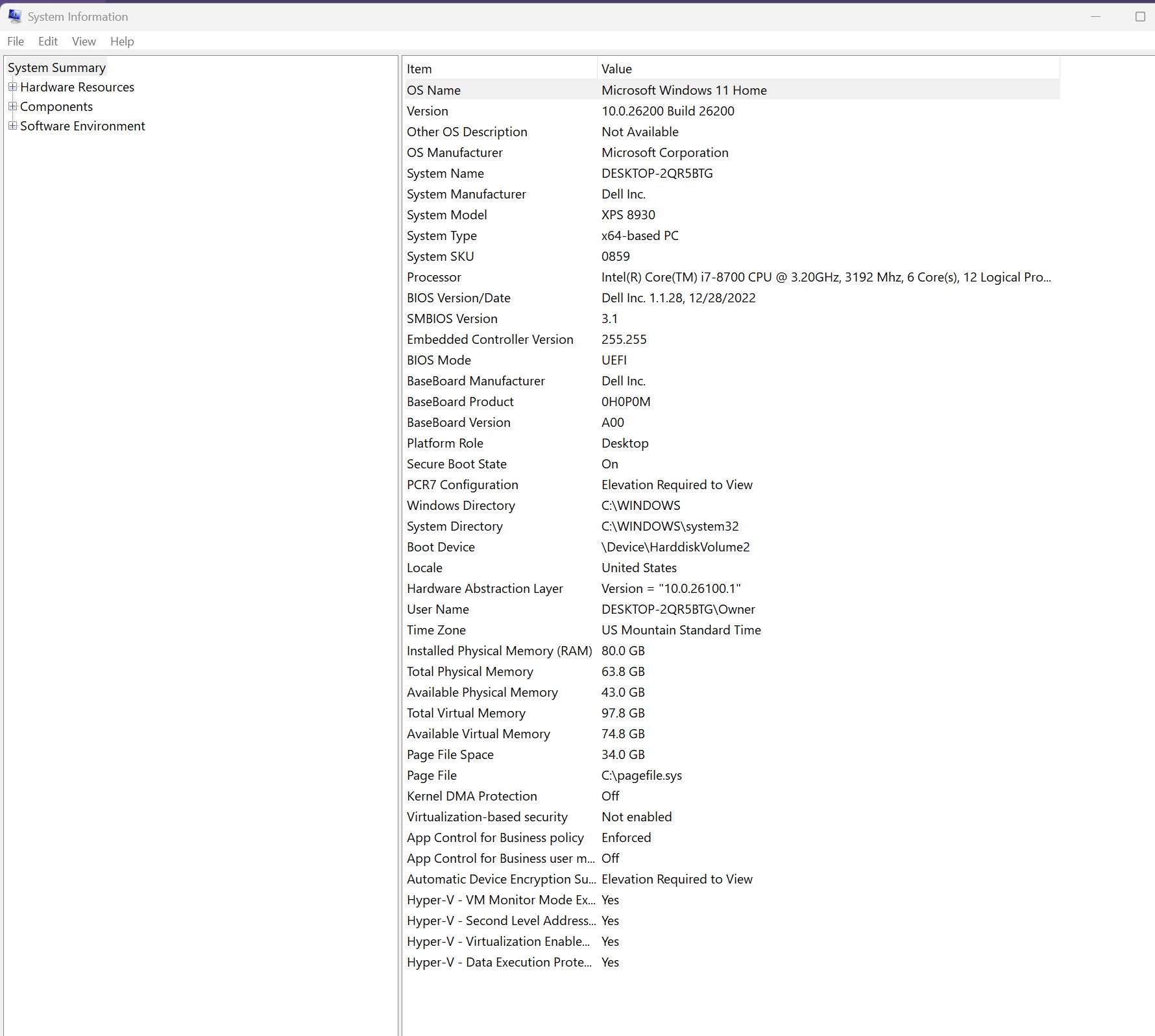This screenshot has height=1036, width=1155.
Task: Select the Hardware Resources tree label
Action: 77,87
